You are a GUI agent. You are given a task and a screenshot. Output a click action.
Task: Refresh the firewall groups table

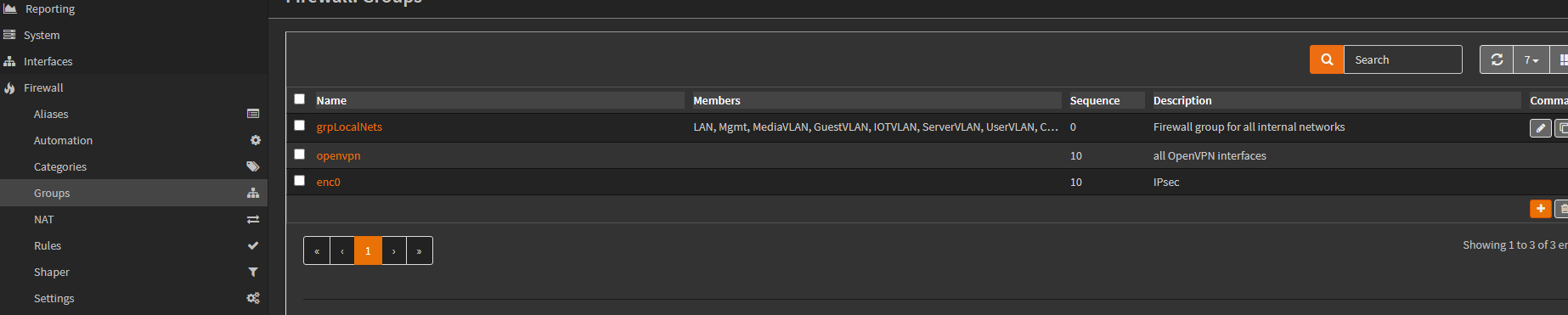[x=1497, y=59]
